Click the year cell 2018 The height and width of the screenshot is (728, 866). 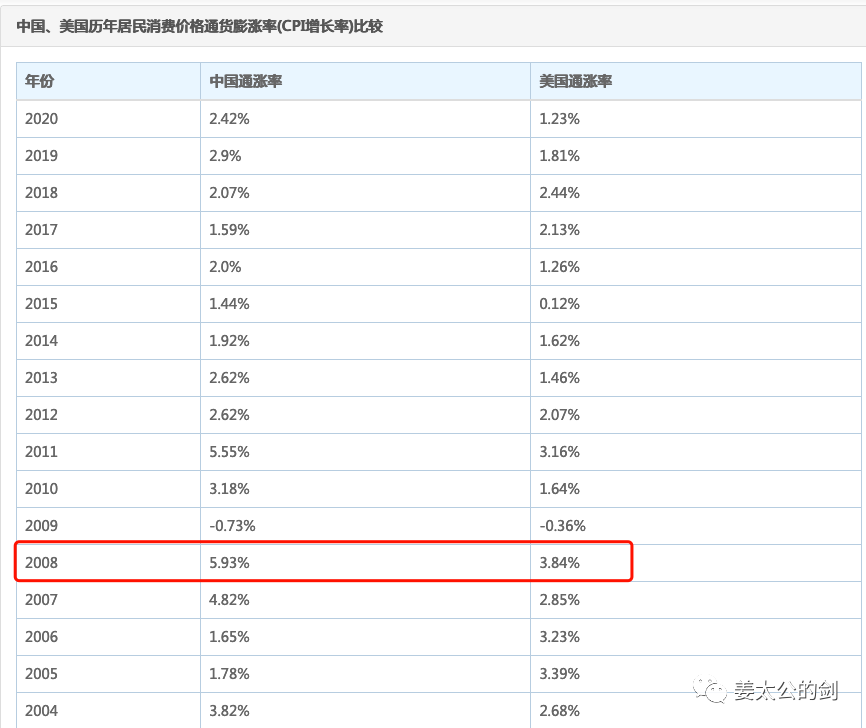(x=41, y=193)
